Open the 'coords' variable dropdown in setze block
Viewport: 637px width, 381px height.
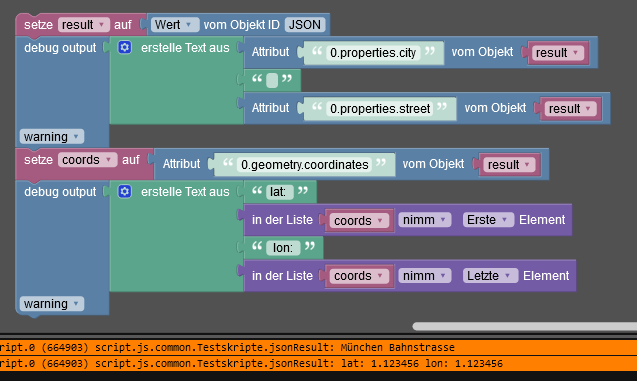87,160
